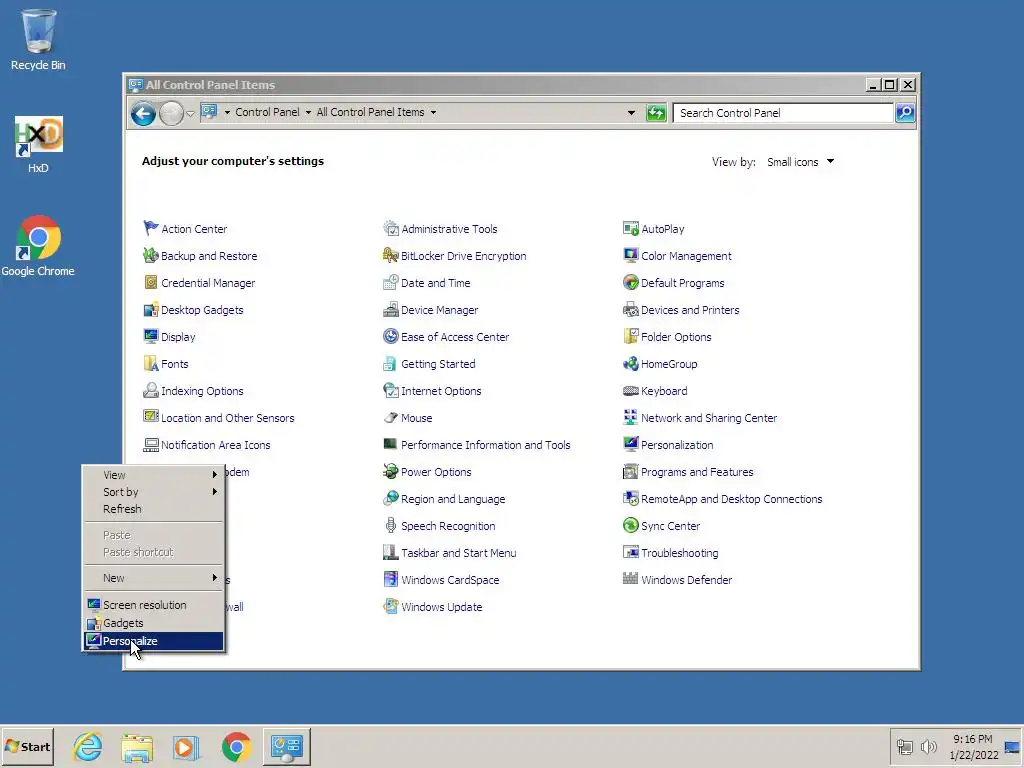This screenshot has height=768, width=1024.
Task: Expand dropdown arrow after All Control Panel Items
Action: [433, 112]
